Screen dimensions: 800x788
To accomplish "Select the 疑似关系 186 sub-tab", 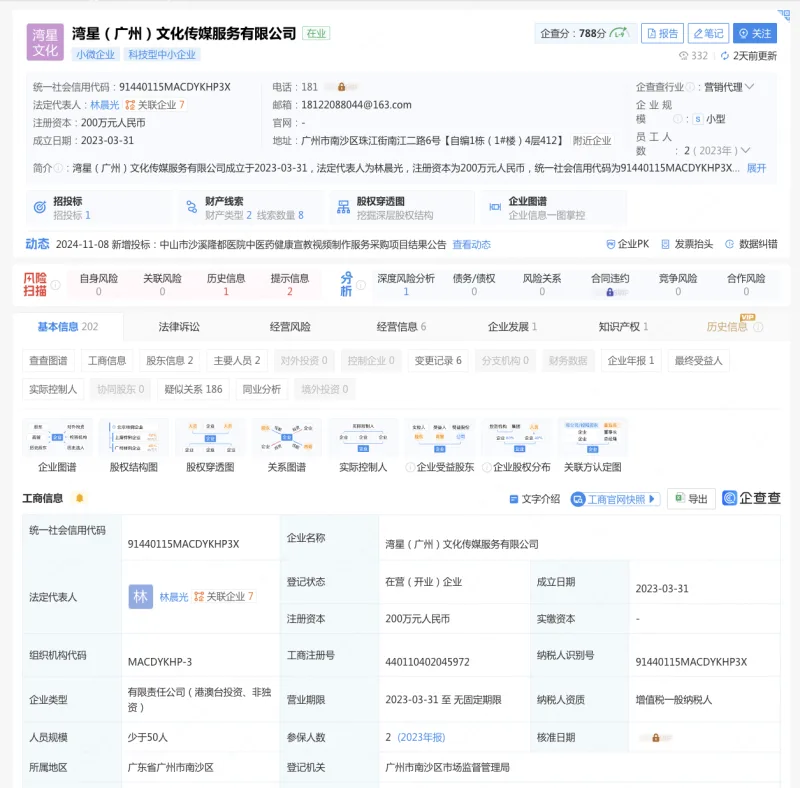I will (x=193, y=389).
